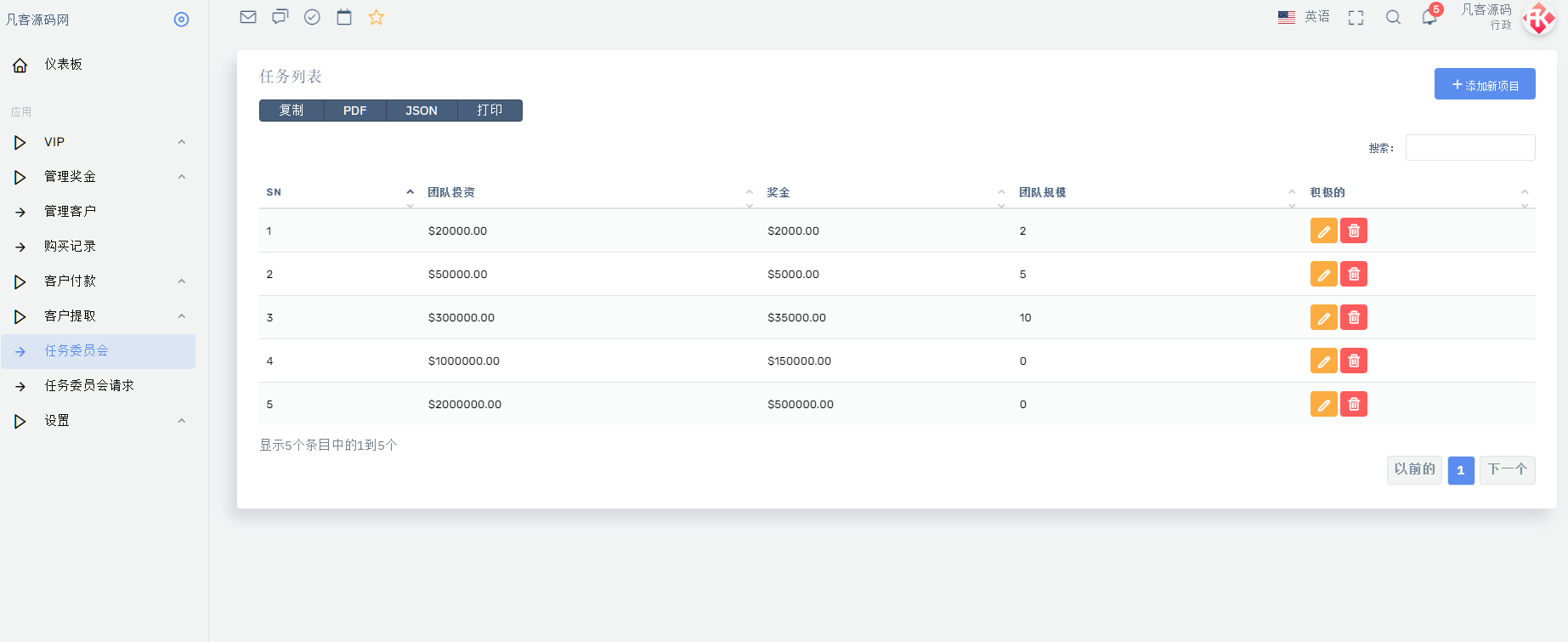Click the star favorites icon
This screenshot has height=642, width=1568.
coord(376,17)
